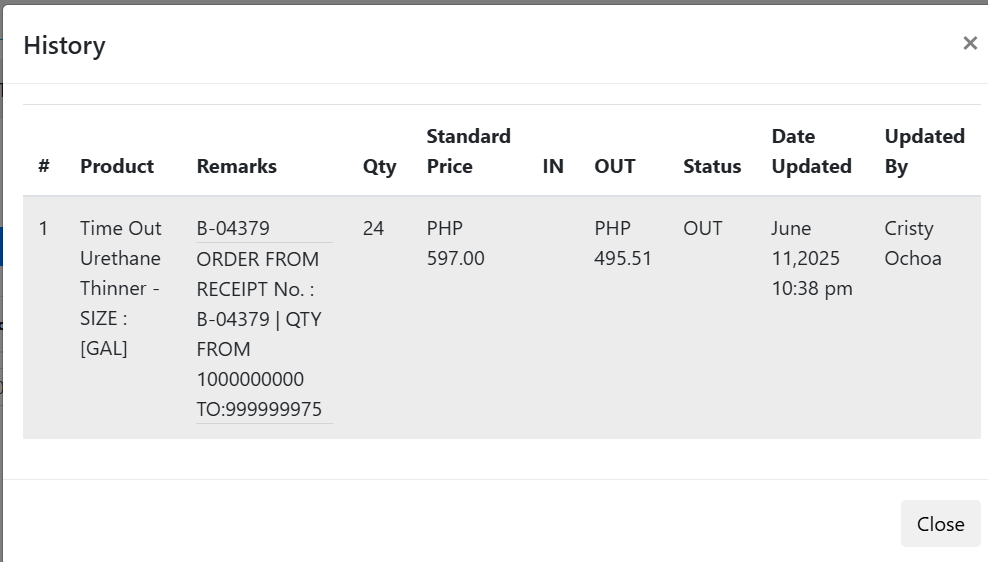Click the Updated By column header

pos(924,151)
